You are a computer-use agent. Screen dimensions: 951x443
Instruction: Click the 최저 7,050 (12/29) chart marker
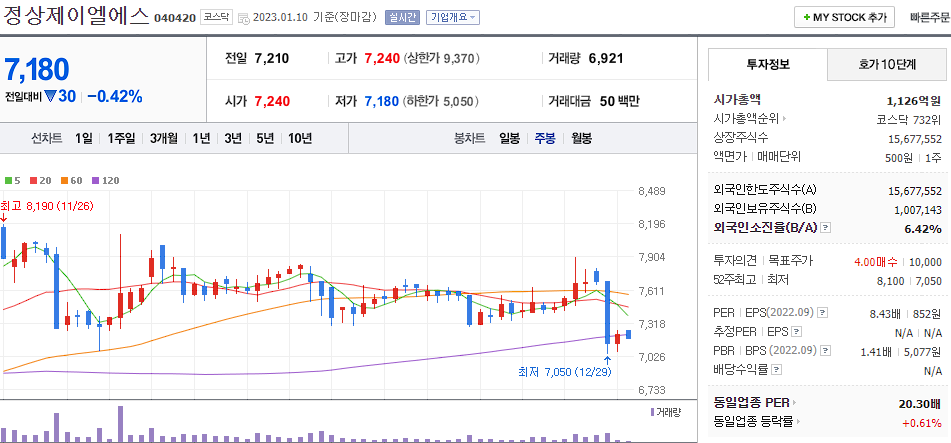[x=564, y=371]
